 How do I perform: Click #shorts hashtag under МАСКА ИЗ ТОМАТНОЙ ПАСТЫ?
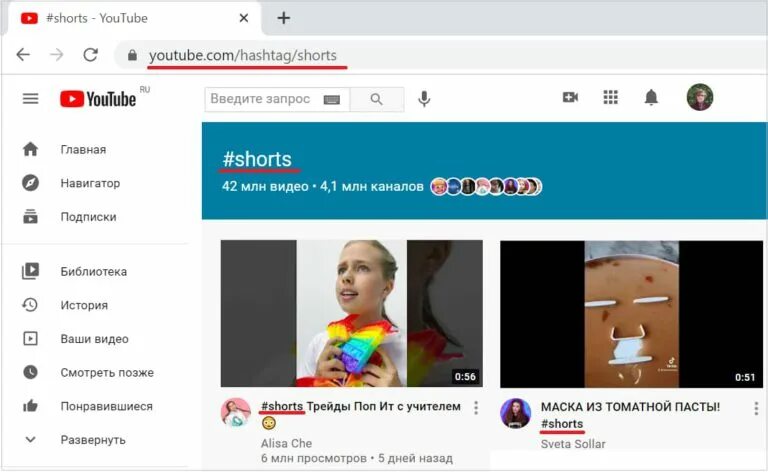click(x=562, y=424)
